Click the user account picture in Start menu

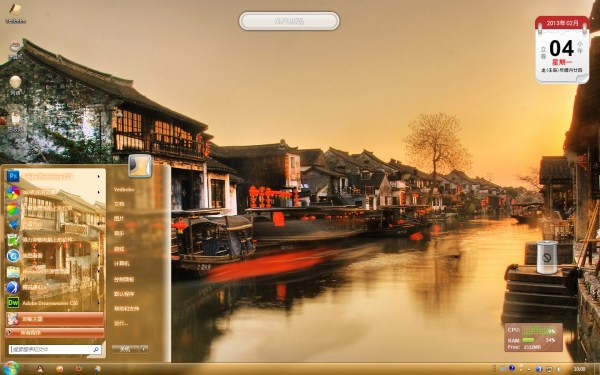(x=140, y=166)
